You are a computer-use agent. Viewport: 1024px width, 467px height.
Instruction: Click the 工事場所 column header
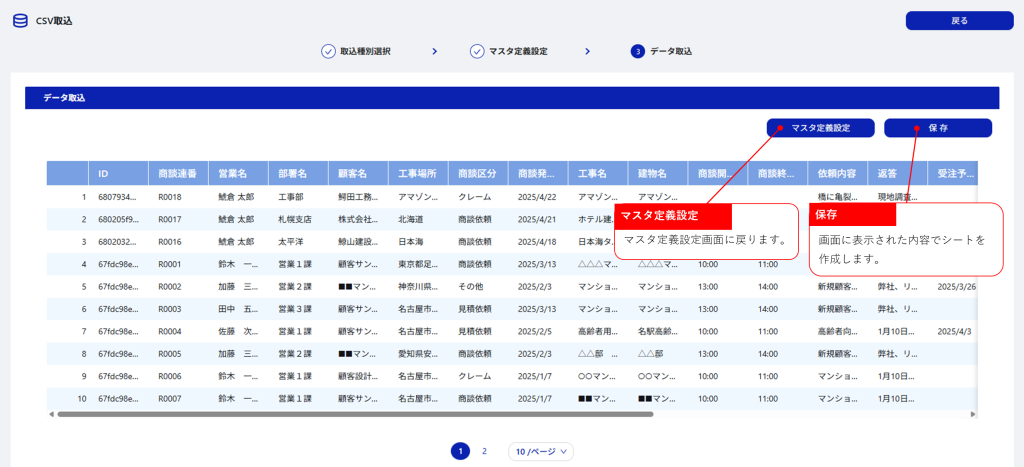[x=419, y=174]
